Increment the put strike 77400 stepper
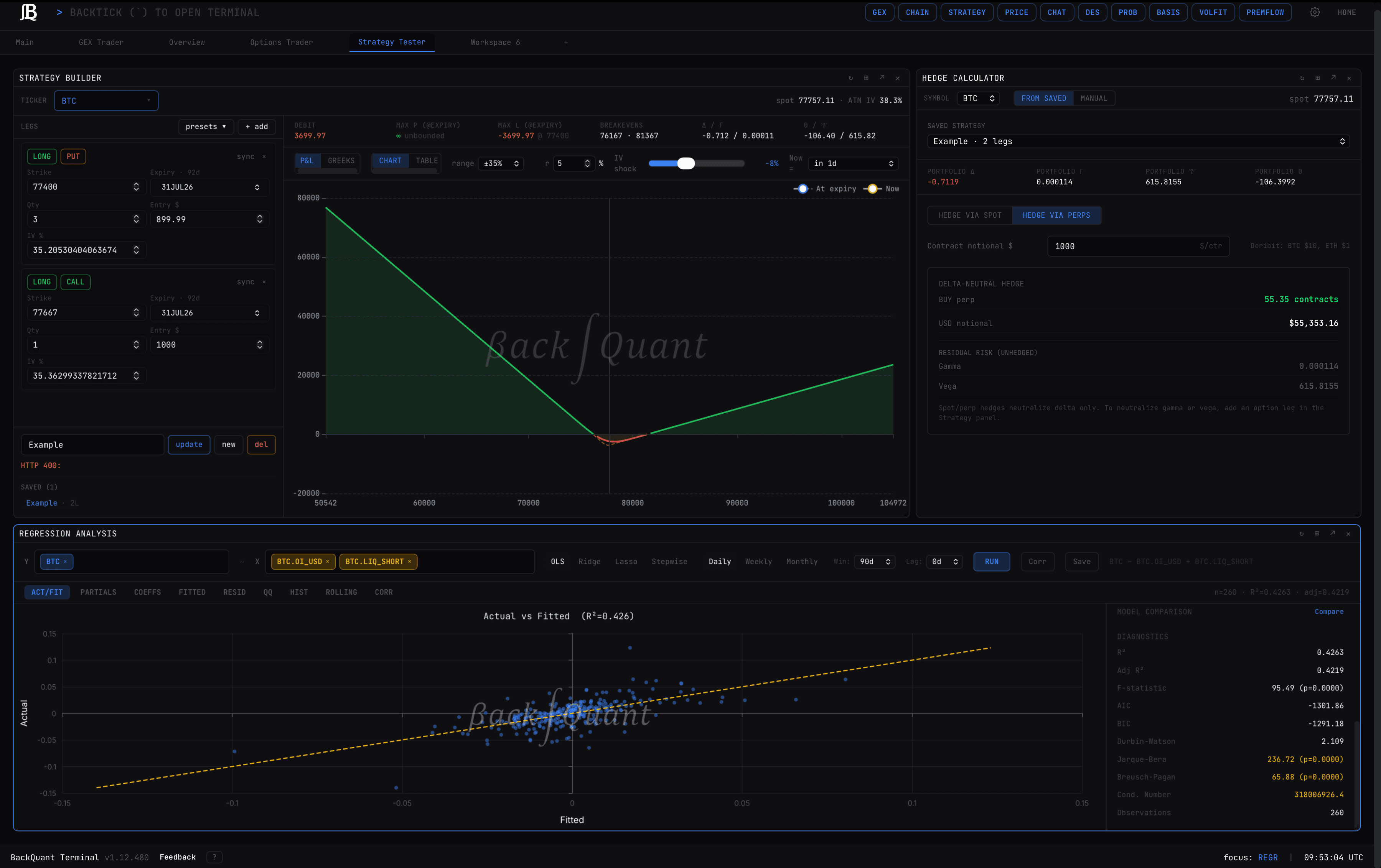 point(136,185)
